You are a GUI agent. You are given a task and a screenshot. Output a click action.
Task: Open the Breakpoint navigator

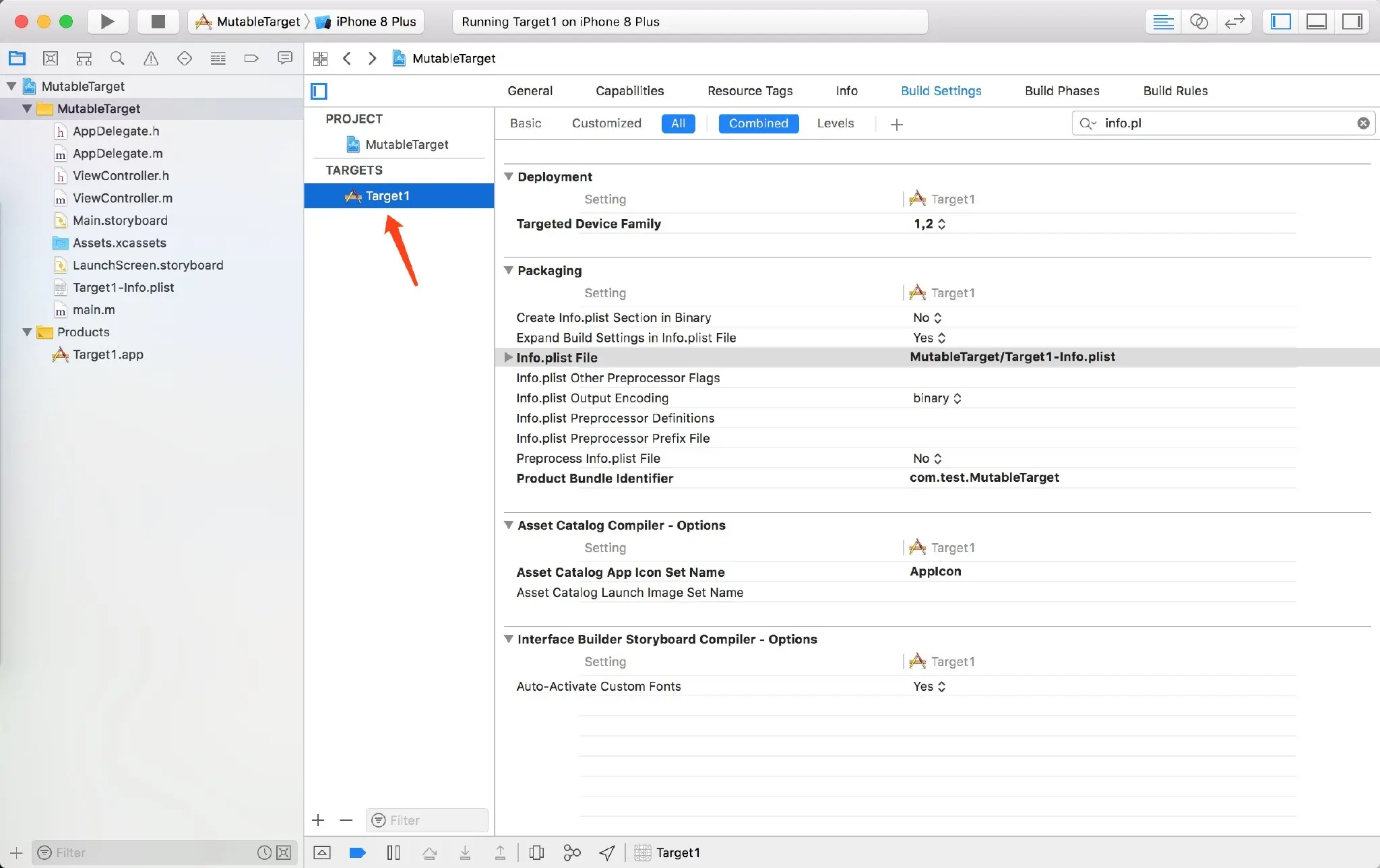(x=251, y=59)
